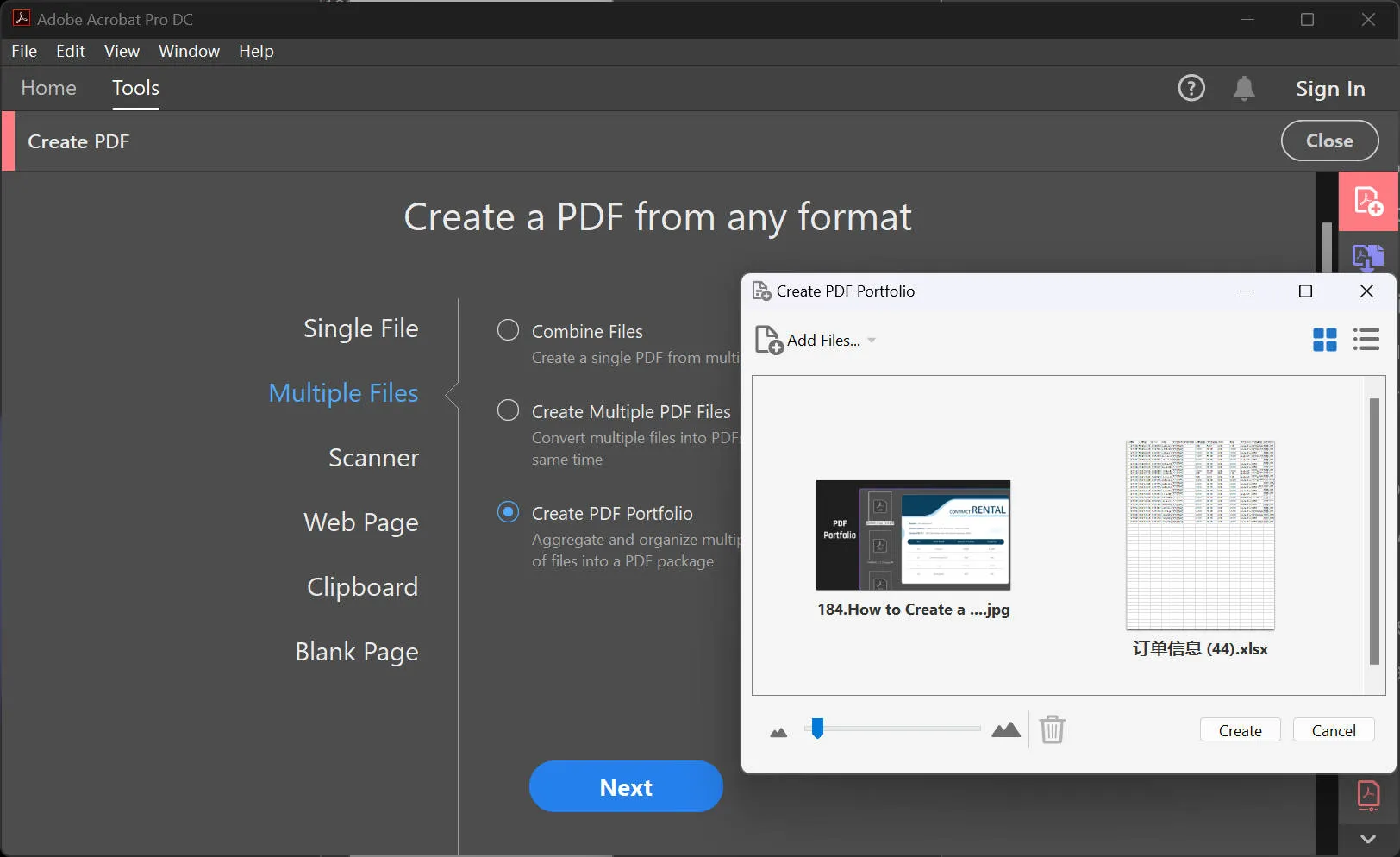Image resolution: width=1400 pixels, height=857 pixels.
Task: Click the 184.How to Create a ....jpg file name
Action: 914,610
